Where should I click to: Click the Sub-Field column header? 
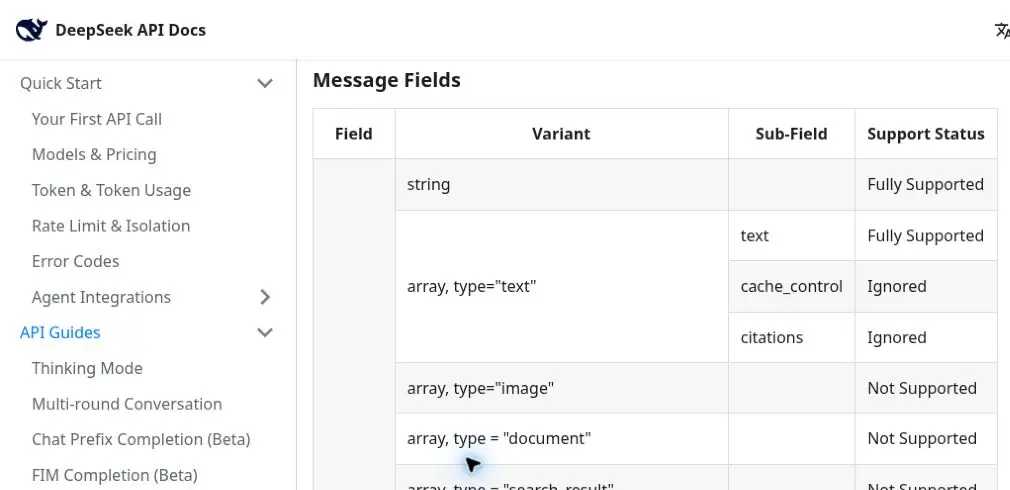[791, 134]
